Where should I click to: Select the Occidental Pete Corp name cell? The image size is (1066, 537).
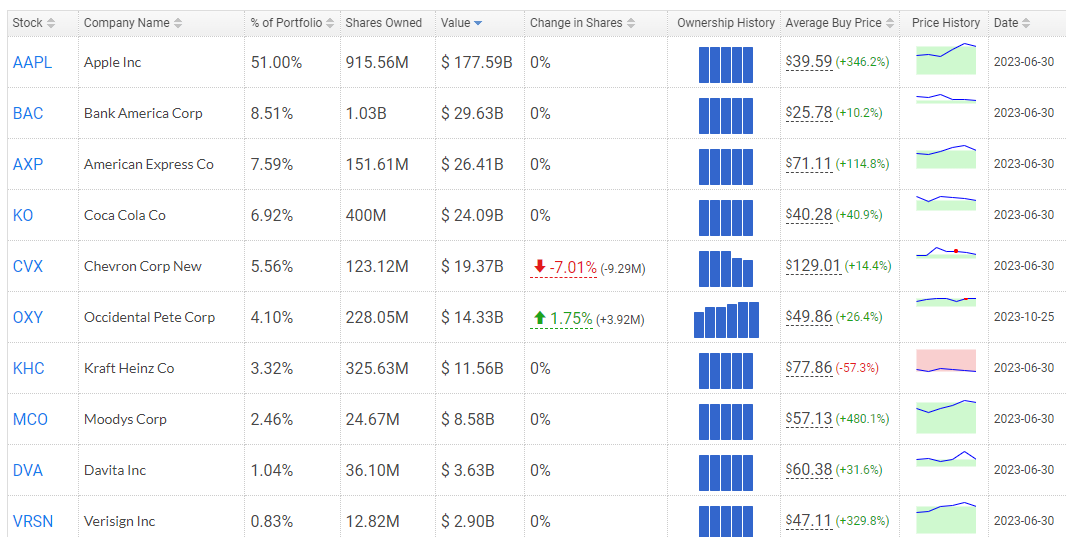point(162,317)
